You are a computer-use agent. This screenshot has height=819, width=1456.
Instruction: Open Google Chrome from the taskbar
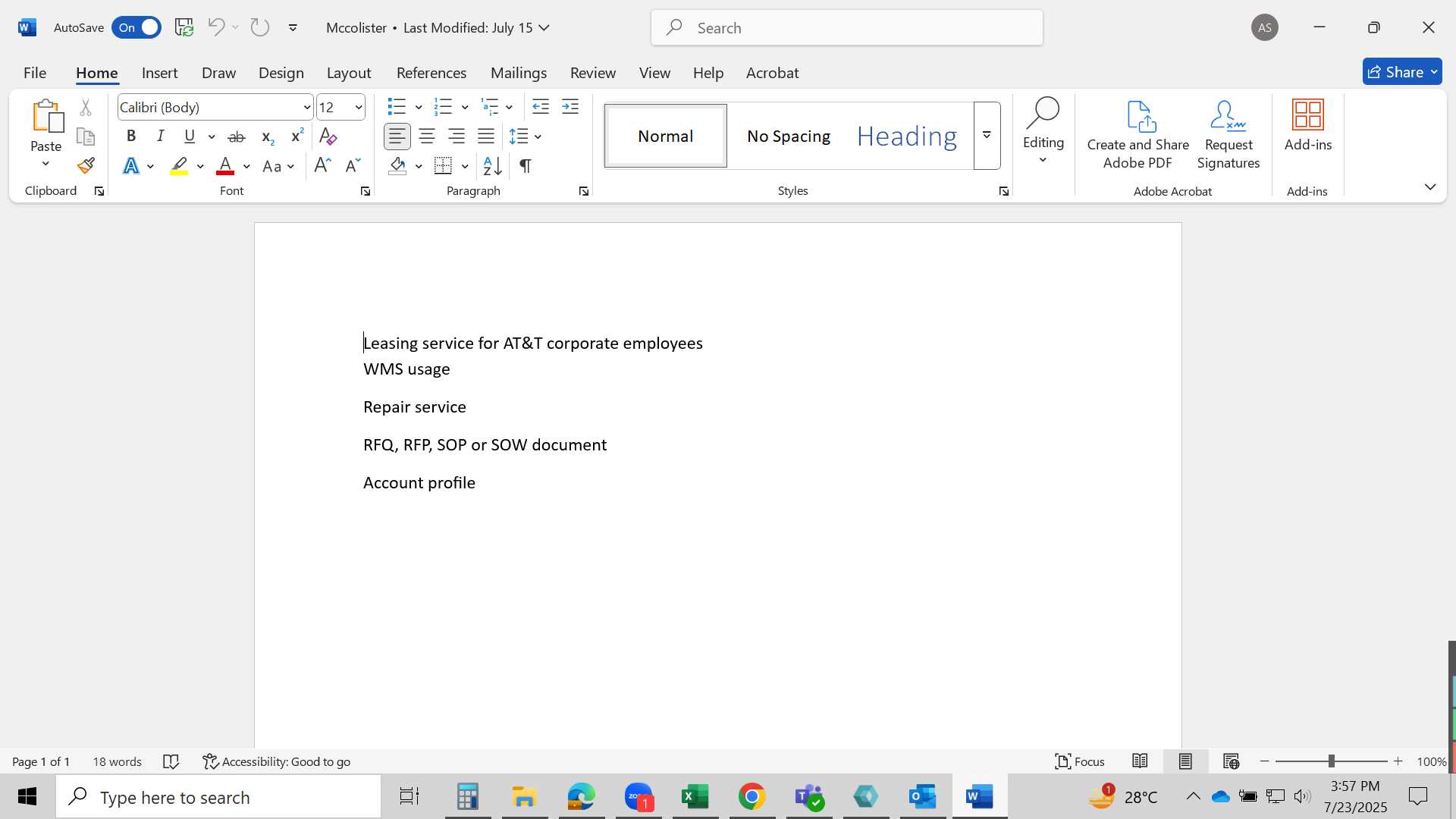coord(752,796)
